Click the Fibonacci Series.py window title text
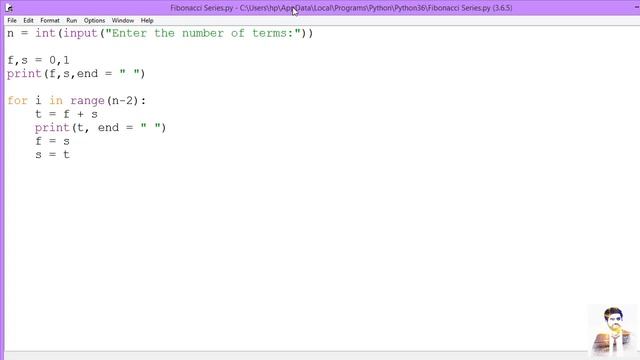The height and width of the screenshot is (360, 640). (x=341, y=8)
